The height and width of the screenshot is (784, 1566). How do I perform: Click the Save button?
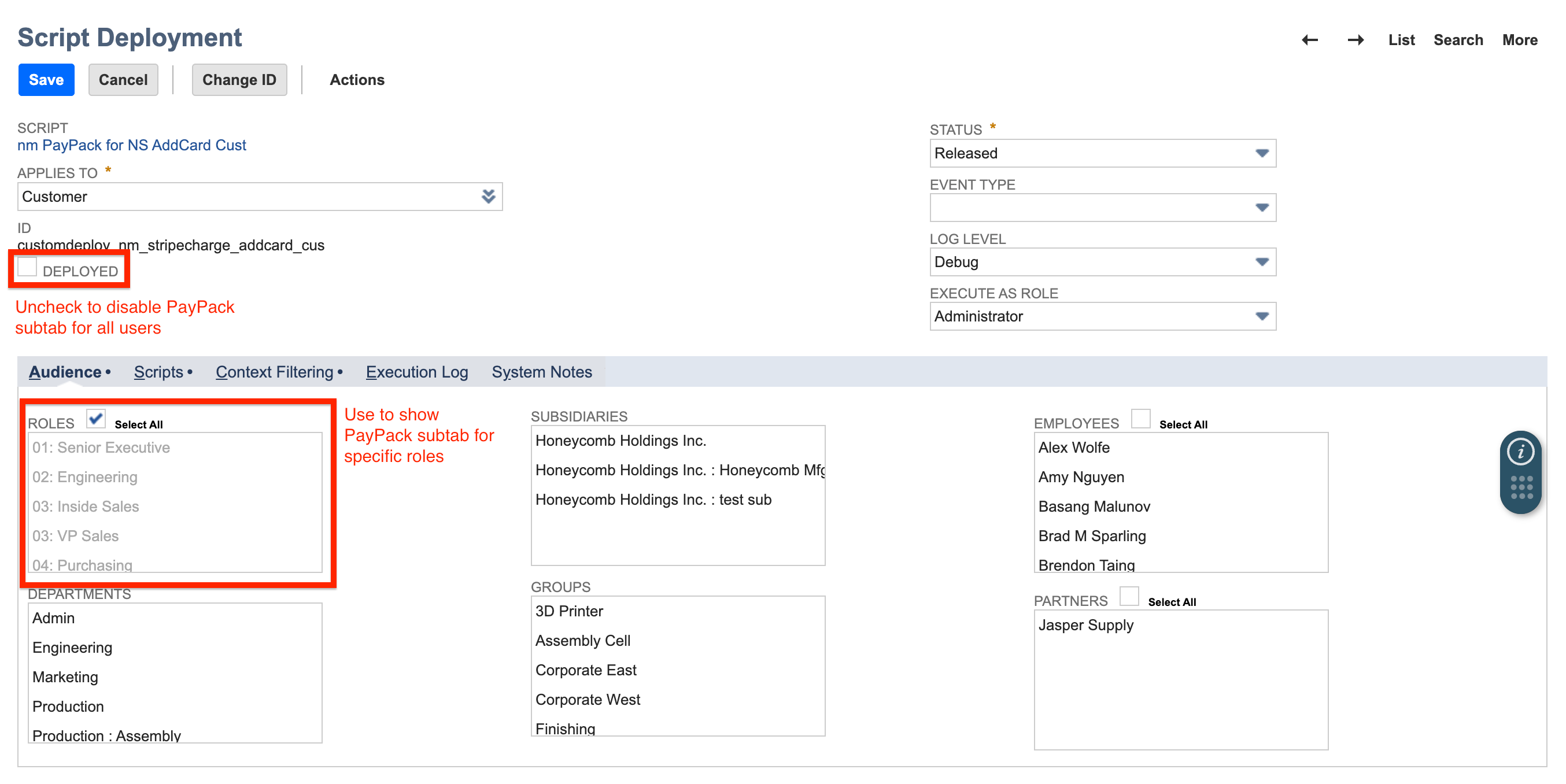(x=46, y=79)
